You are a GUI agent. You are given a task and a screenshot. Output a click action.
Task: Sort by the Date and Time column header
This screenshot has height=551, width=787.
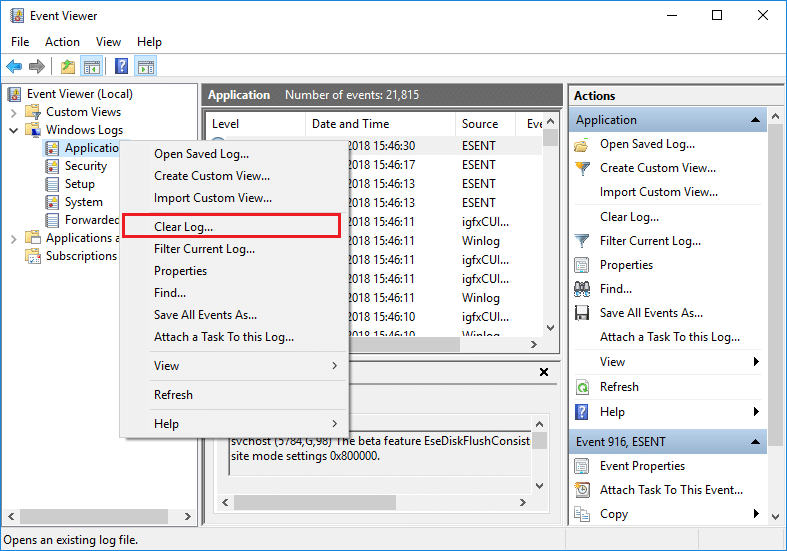click(x=380, y=124)
